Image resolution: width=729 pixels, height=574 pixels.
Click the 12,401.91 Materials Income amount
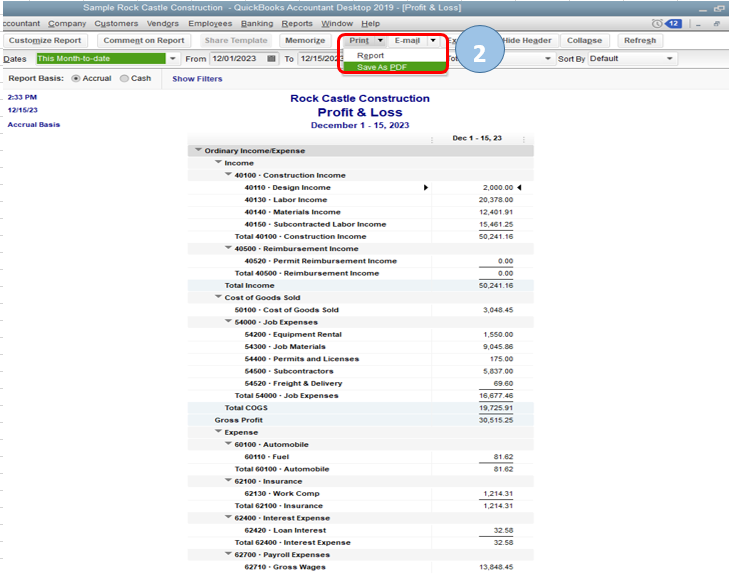pos(496,212)
